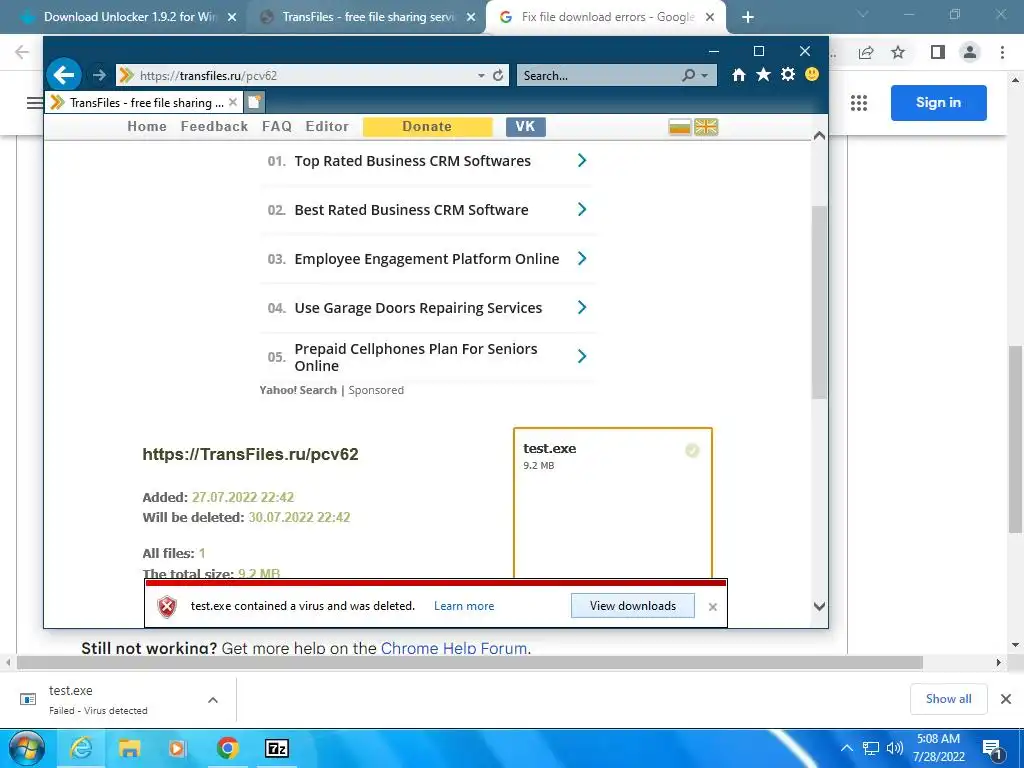The width and height of the screenshot is (1024, 768).
Task: Switch language with the UK flag icon
Action: [x=706, y=127]
